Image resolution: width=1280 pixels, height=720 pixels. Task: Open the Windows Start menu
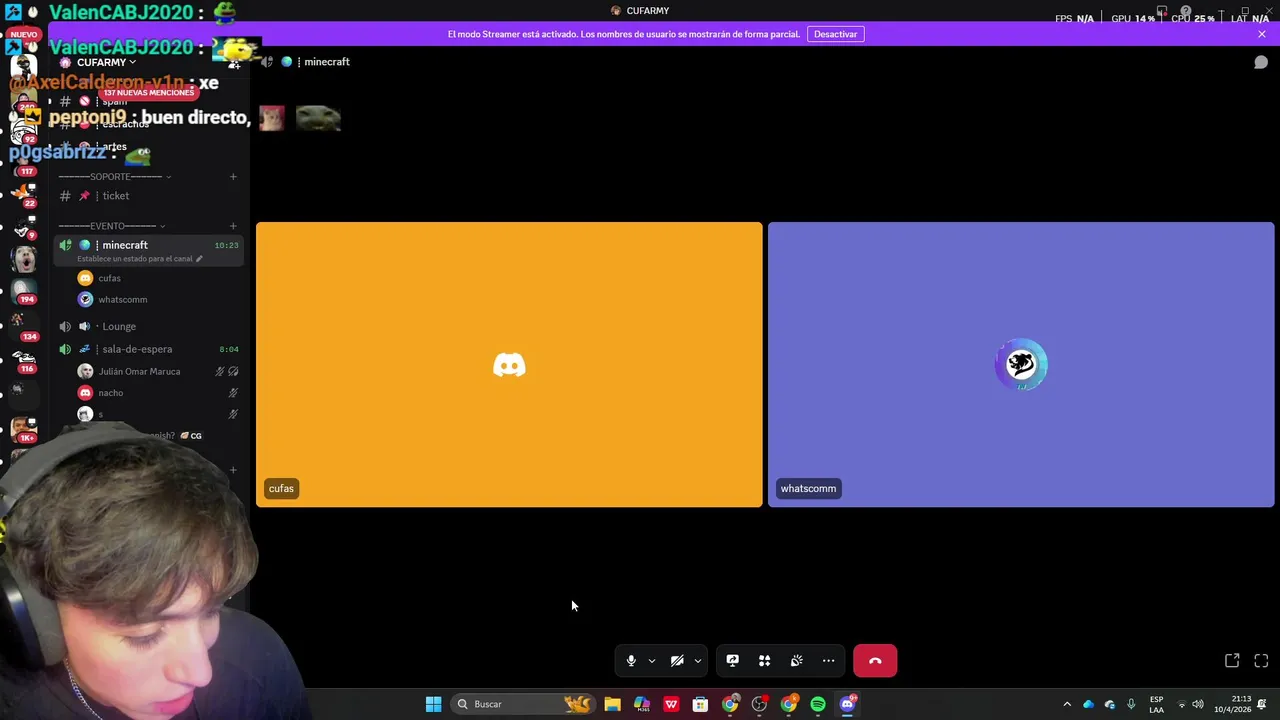[x=433, y=704]
